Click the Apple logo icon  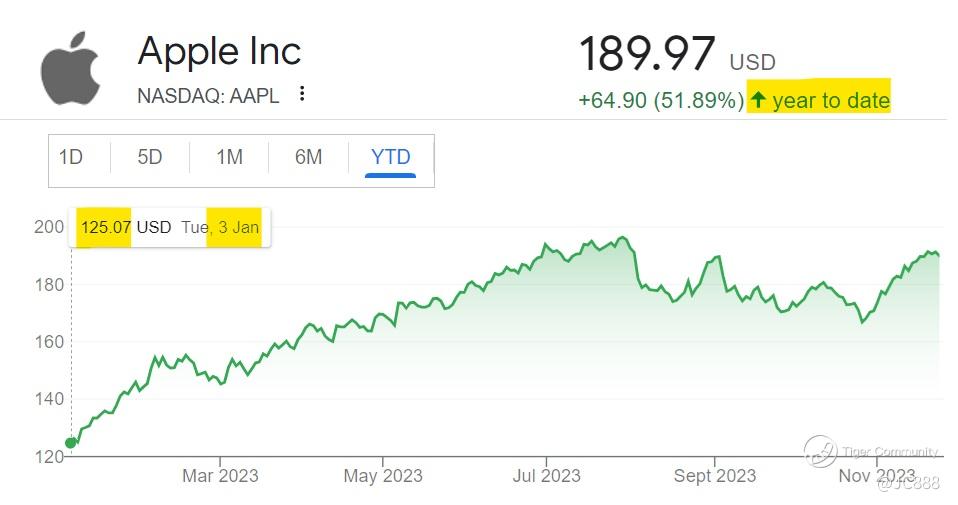[x=71, y=67]
